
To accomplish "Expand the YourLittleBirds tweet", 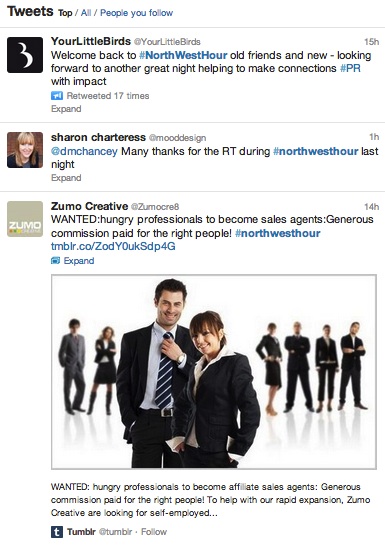I will coord(66,109).
